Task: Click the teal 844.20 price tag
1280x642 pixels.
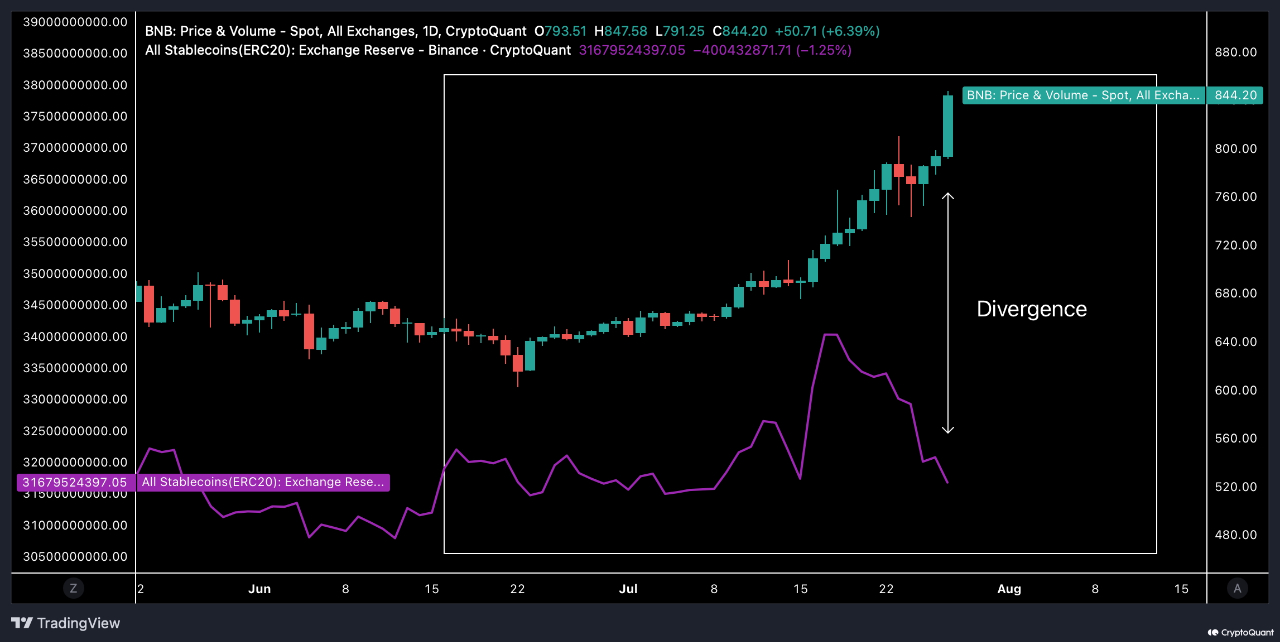Action: [x=1236, y=95]
